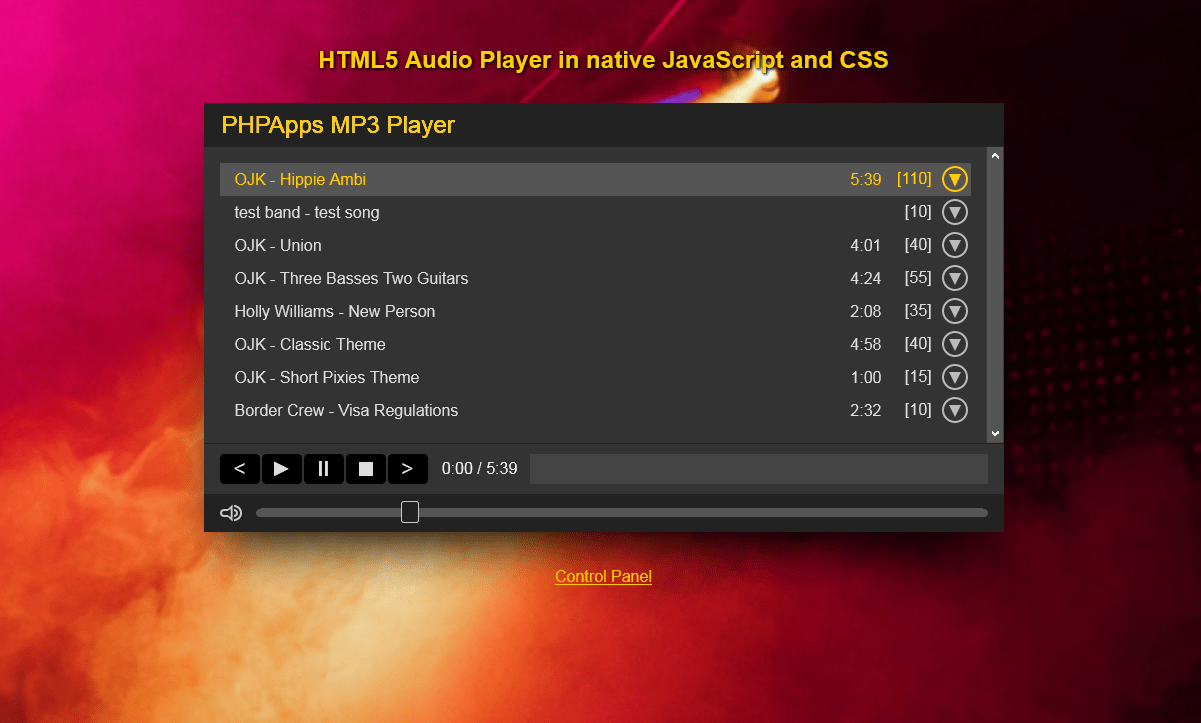Click the playlist scrollbar down arrow
The image size is (1201, 723).
[x=995, y=432]
